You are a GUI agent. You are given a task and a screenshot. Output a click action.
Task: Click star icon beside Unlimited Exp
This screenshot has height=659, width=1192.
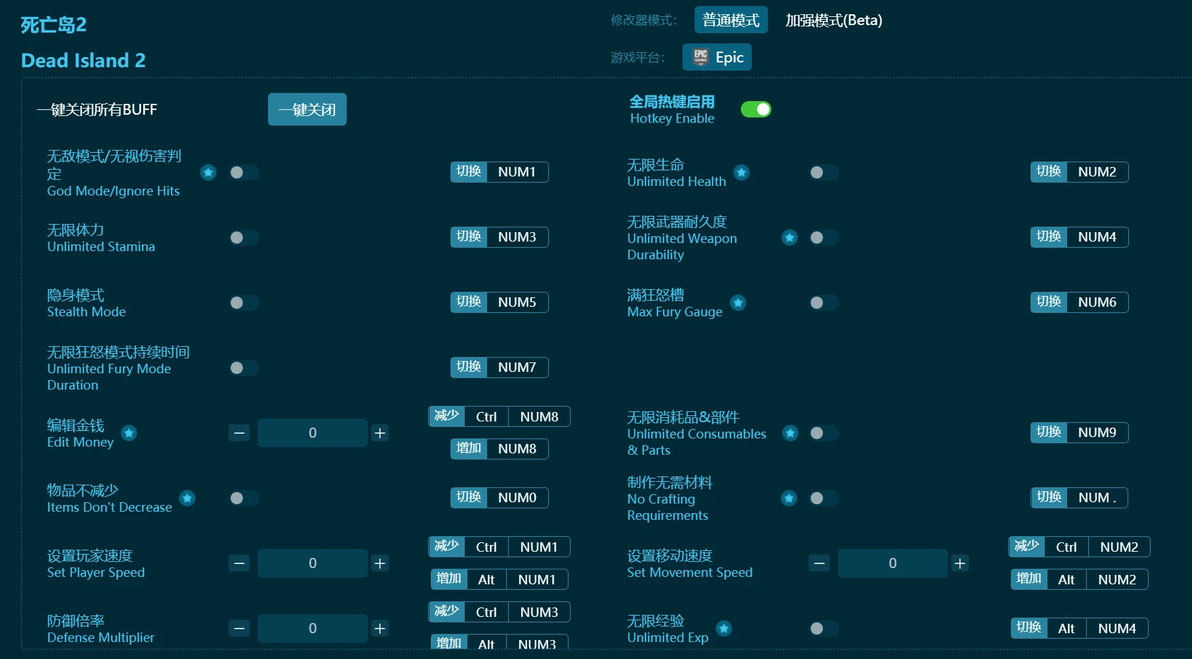click(724, 629)
